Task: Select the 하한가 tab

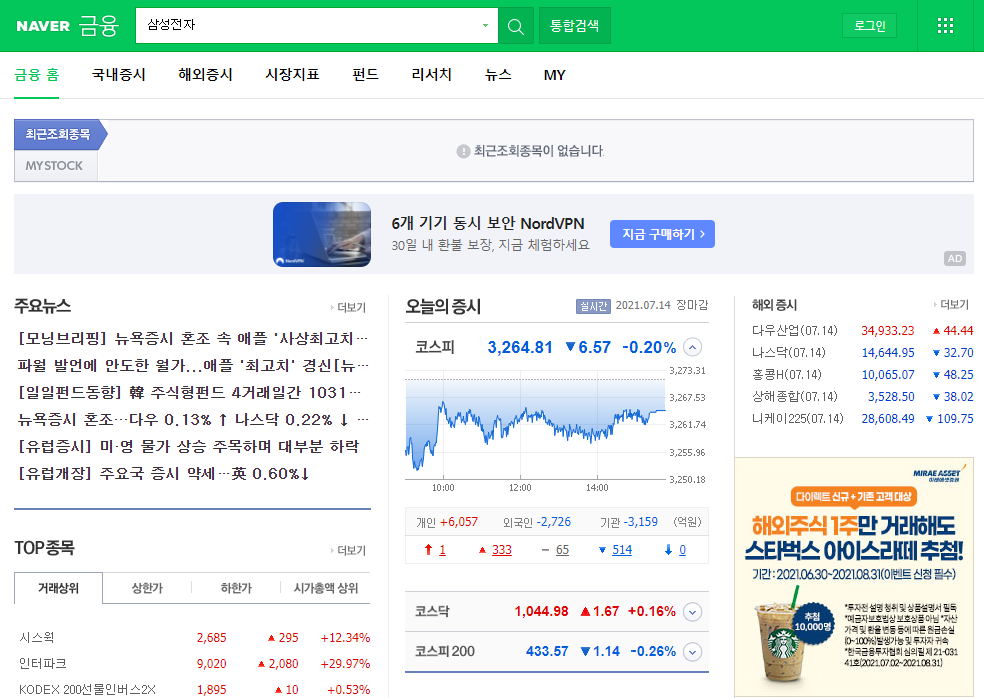Action: pyautogui.click(x=236, y=588)
